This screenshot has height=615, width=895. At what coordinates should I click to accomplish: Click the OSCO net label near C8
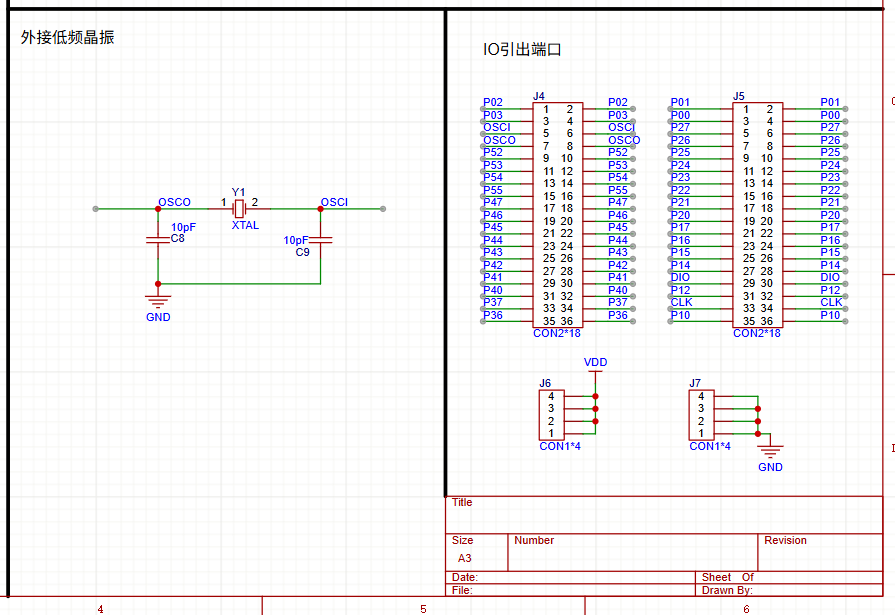[174, 202]
